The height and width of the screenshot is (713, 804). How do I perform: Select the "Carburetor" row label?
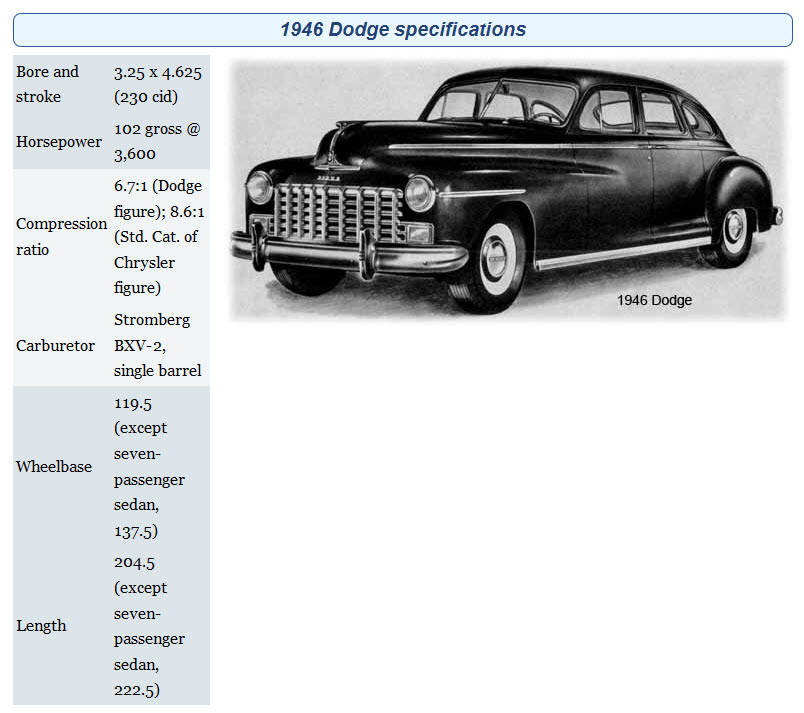pos(56,346)
